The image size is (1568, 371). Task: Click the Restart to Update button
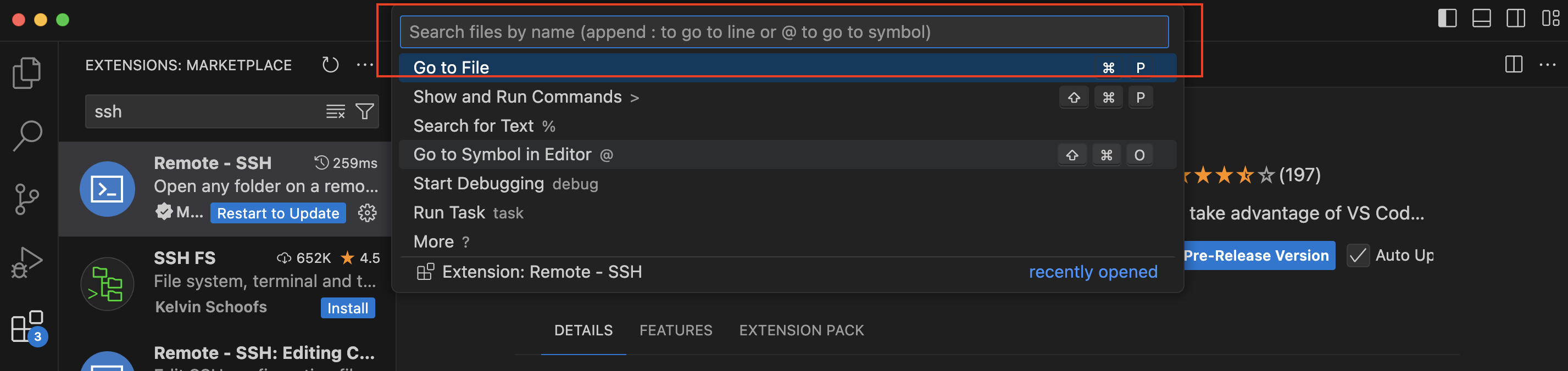coord(278,213)
